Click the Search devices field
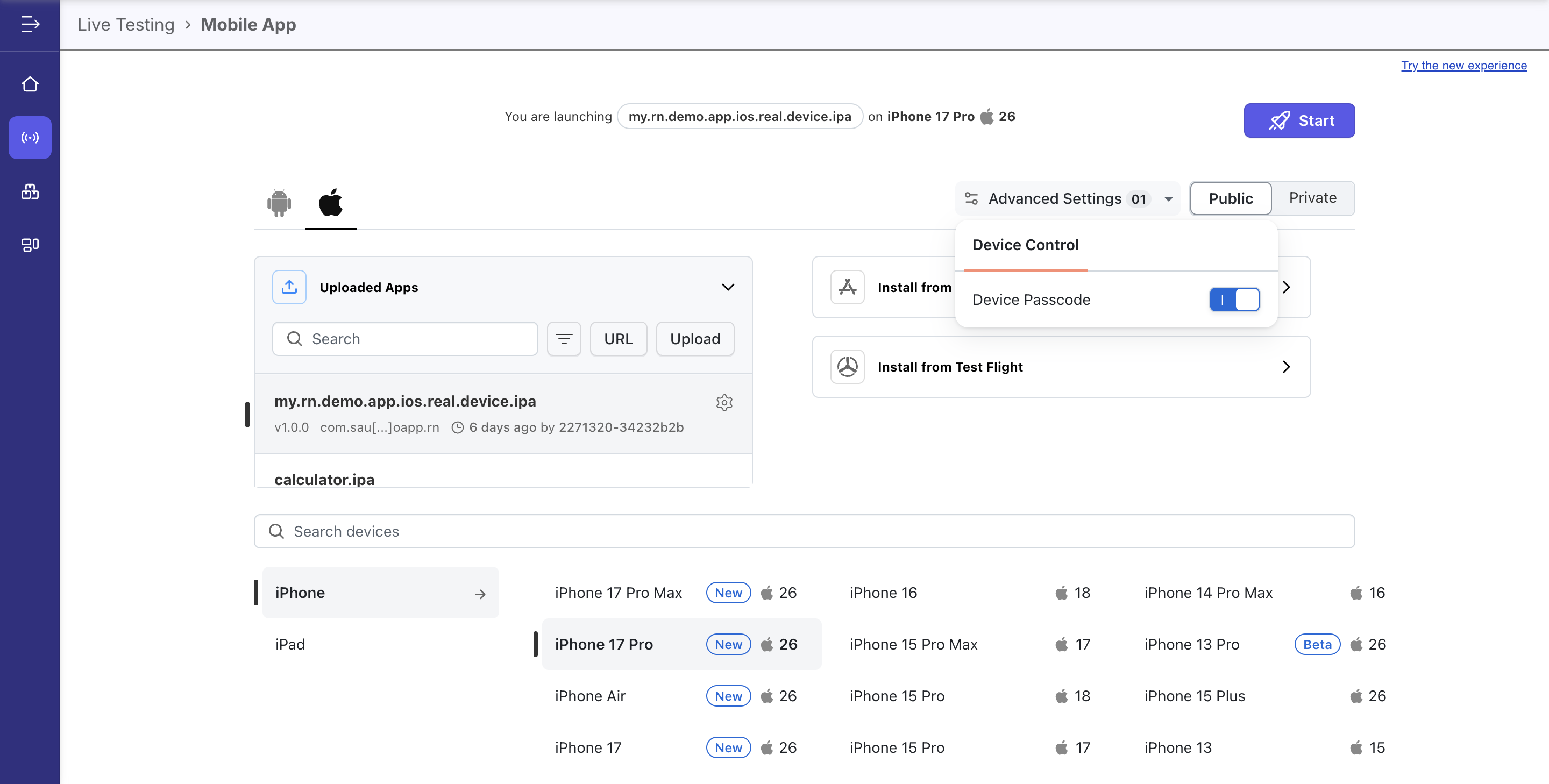 point(804,531)
